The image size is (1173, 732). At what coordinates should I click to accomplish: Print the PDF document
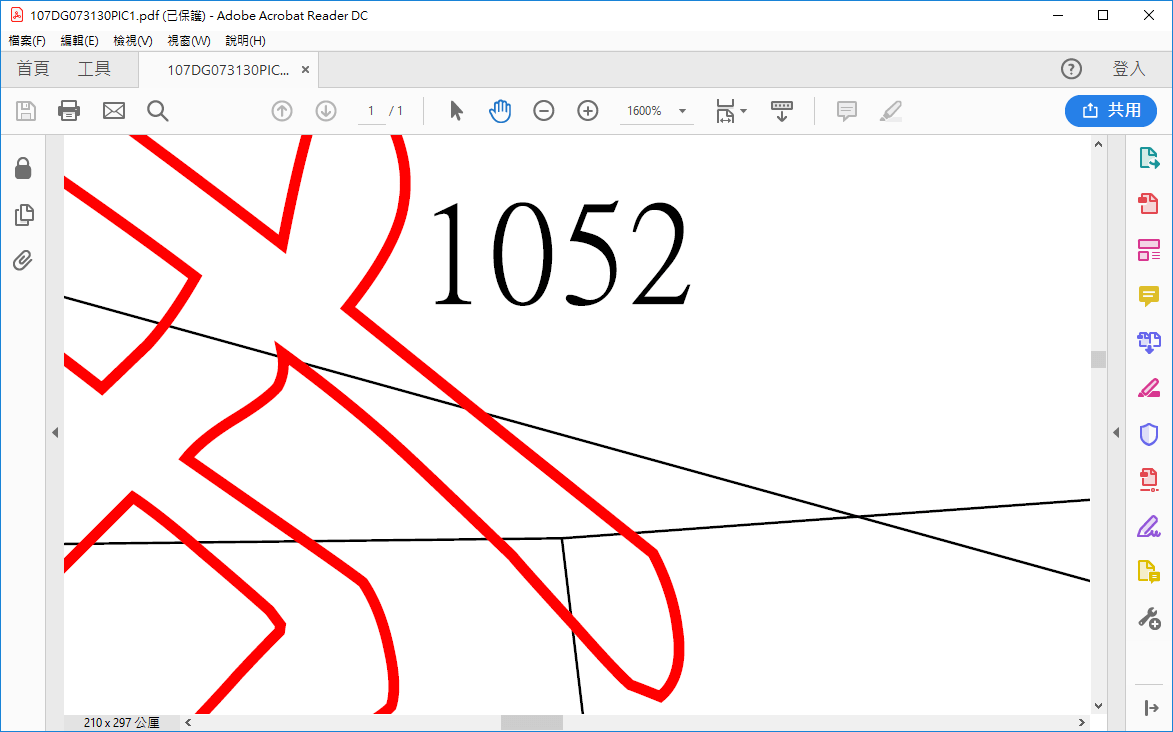click(x=68, y=110)
